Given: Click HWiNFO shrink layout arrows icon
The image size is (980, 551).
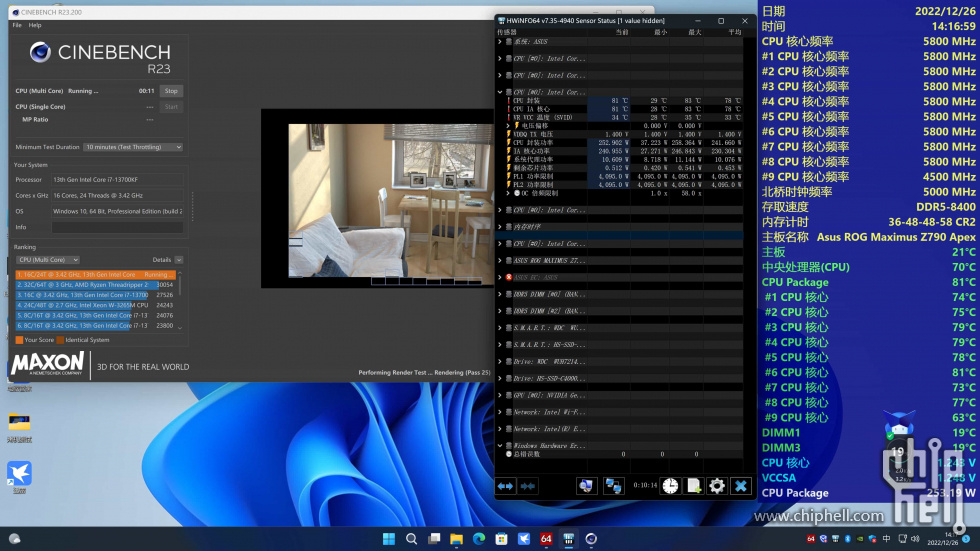Looking at the screenshot, I should (528, 486).
